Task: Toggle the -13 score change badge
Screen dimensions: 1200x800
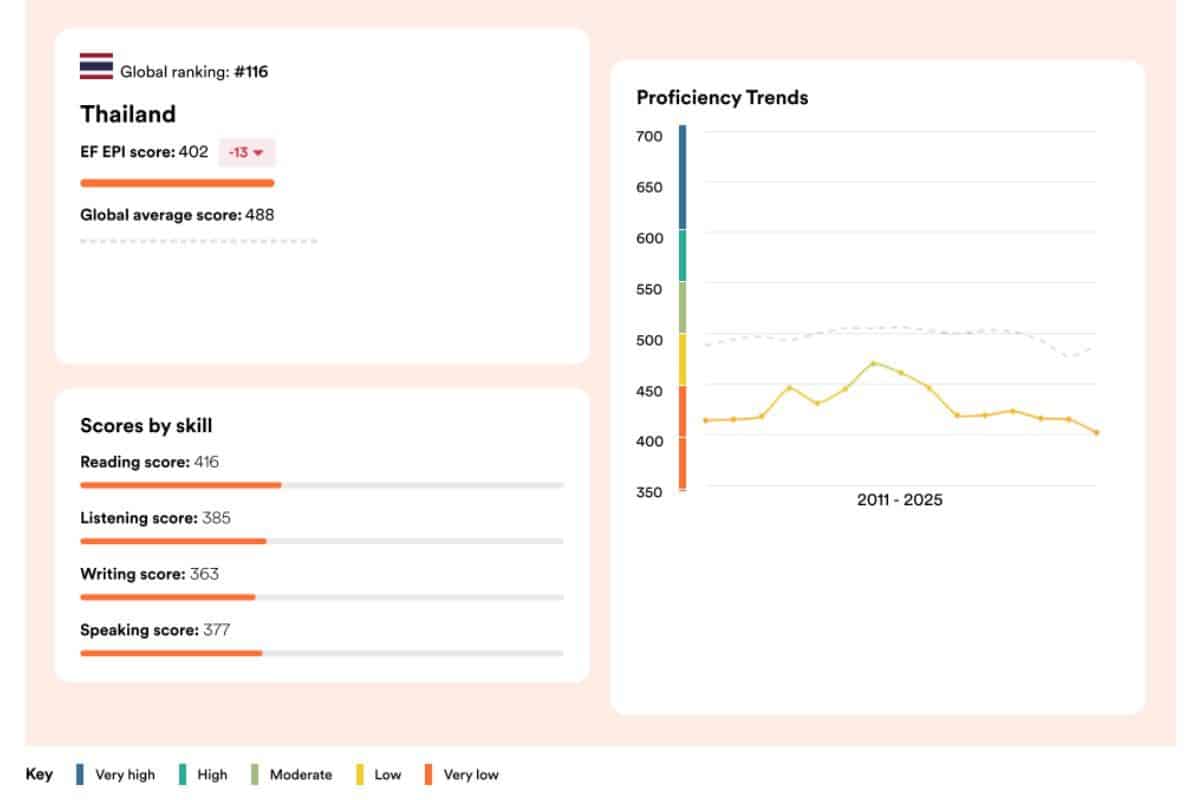Action: tap(249, 152)
